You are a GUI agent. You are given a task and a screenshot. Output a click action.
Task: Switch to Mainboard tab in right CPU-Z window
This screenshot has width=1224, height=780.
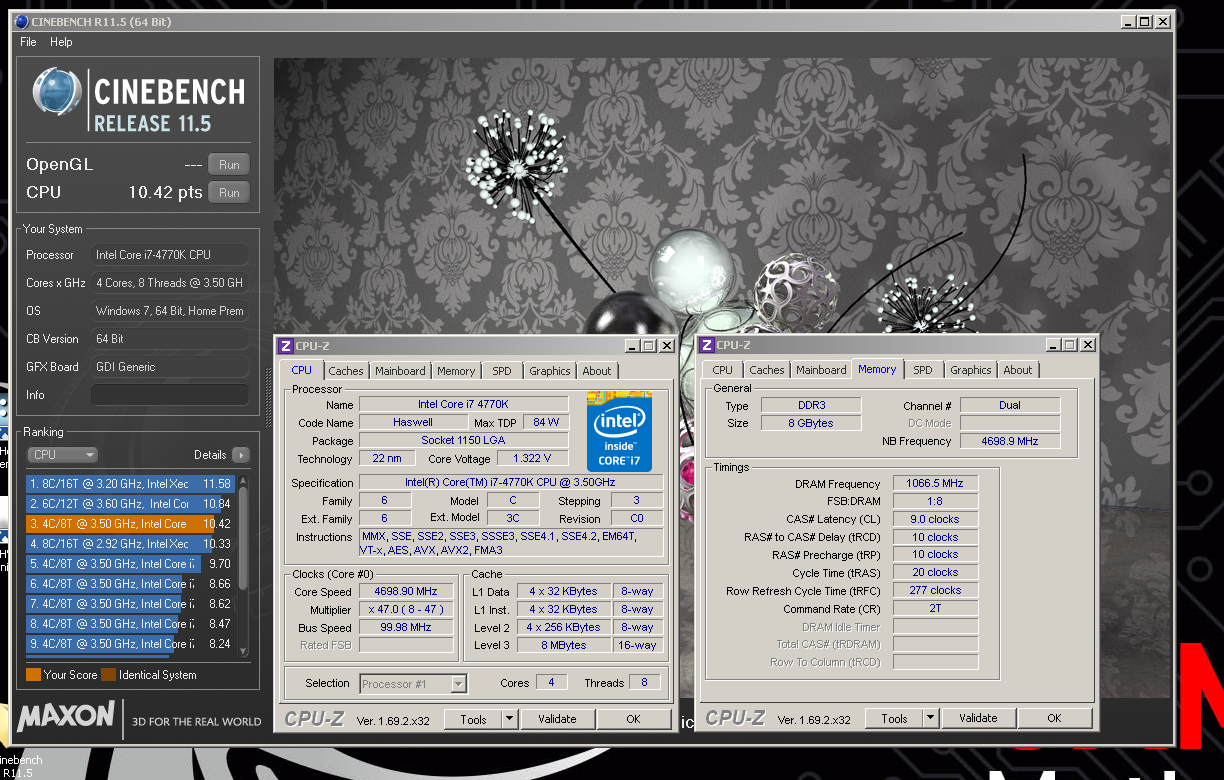click(821, 370)
